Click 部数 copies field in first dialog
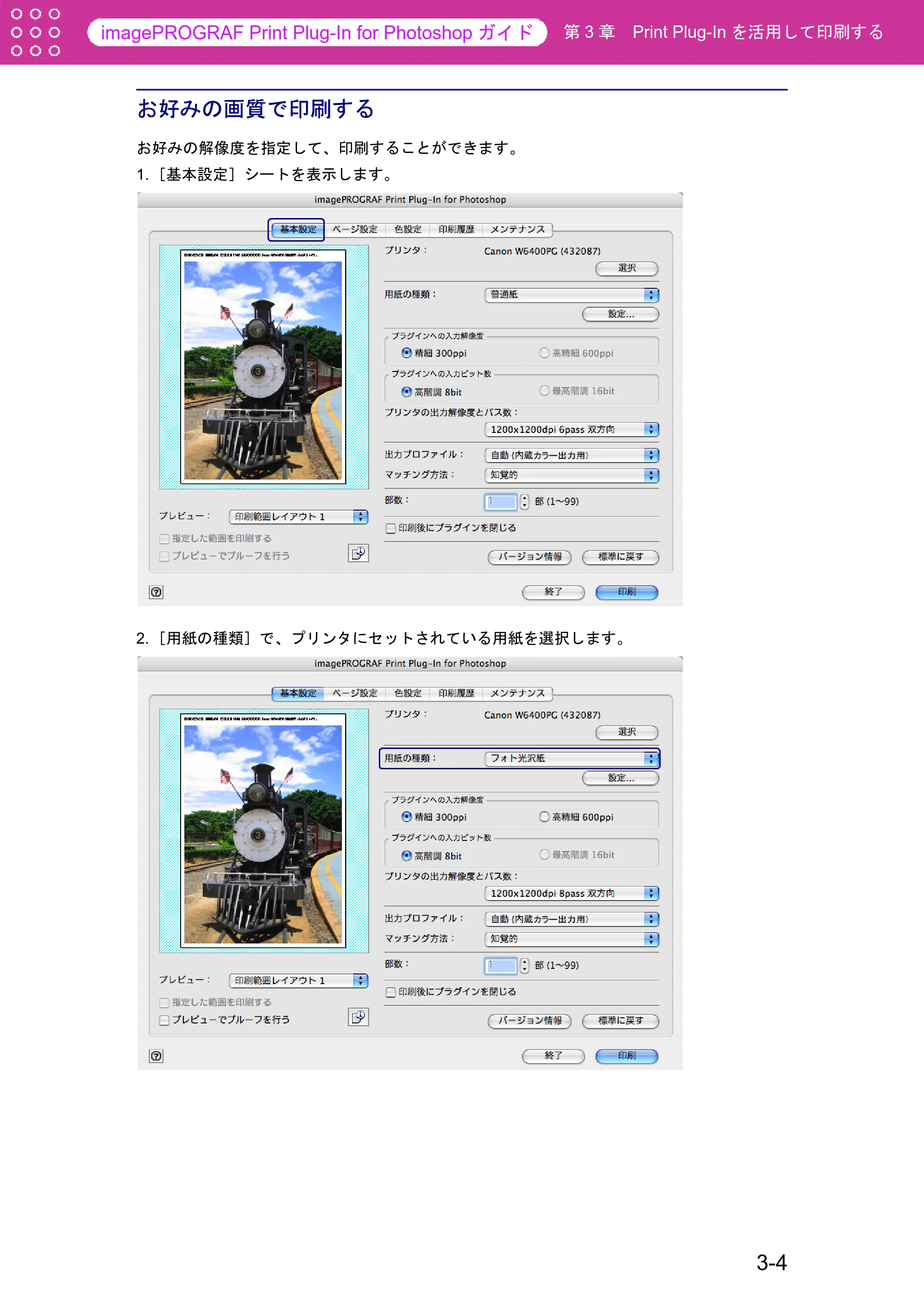 (501, 502)
